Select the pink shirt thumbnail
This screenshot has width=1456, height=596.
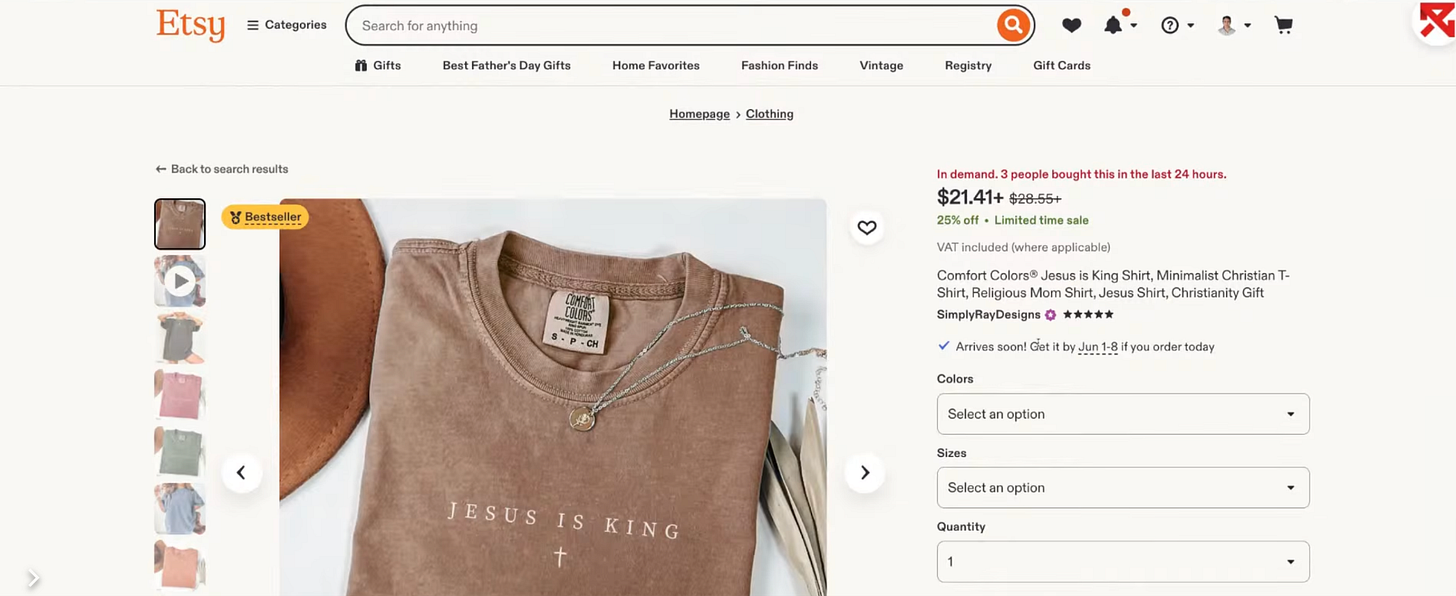pyautogui.click(x=180, y=395)
